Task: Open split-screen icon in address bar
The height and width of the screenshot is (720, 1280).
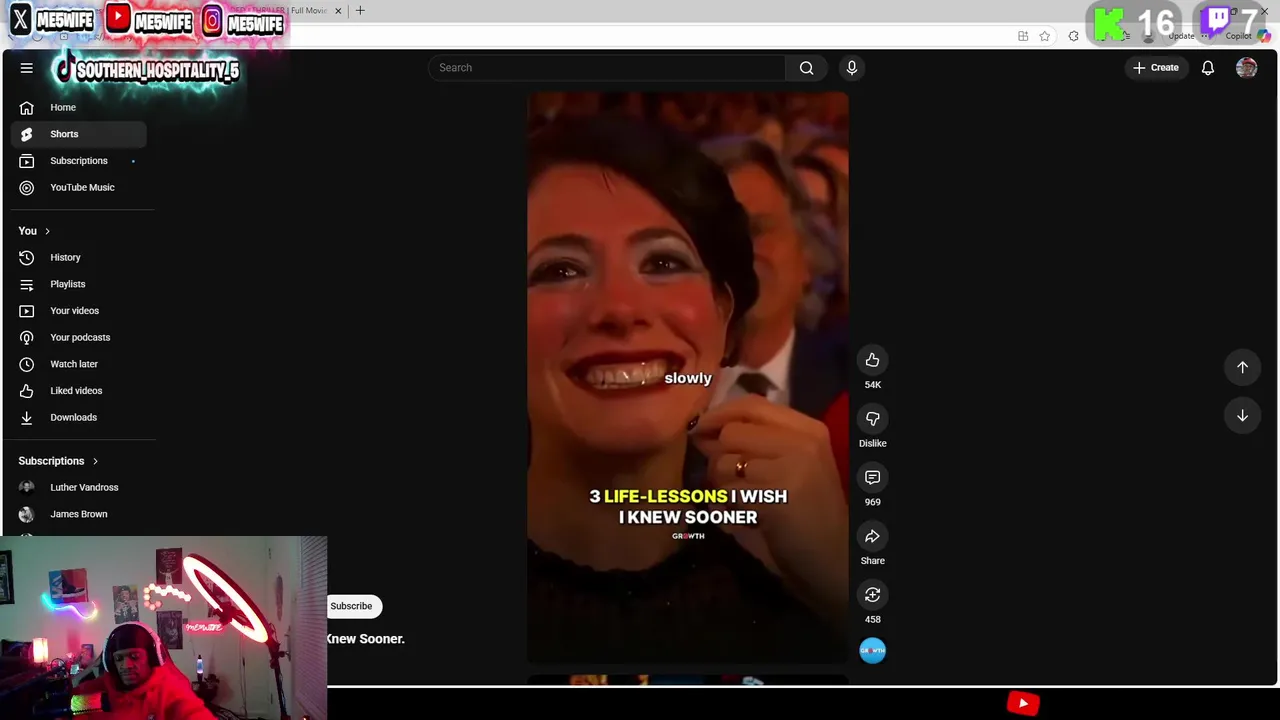Action: 1023,36
